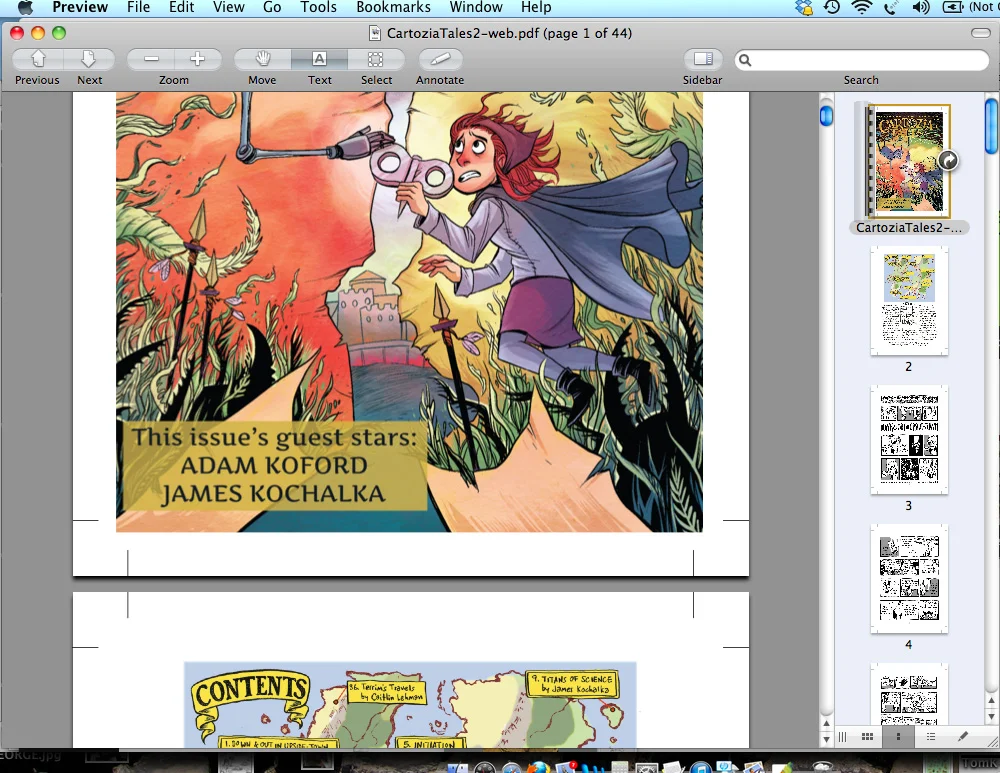Select the Text selection tool
The width and height of the screenshot is (1000, 773).
pyautogui.click(x=320, y=59)
